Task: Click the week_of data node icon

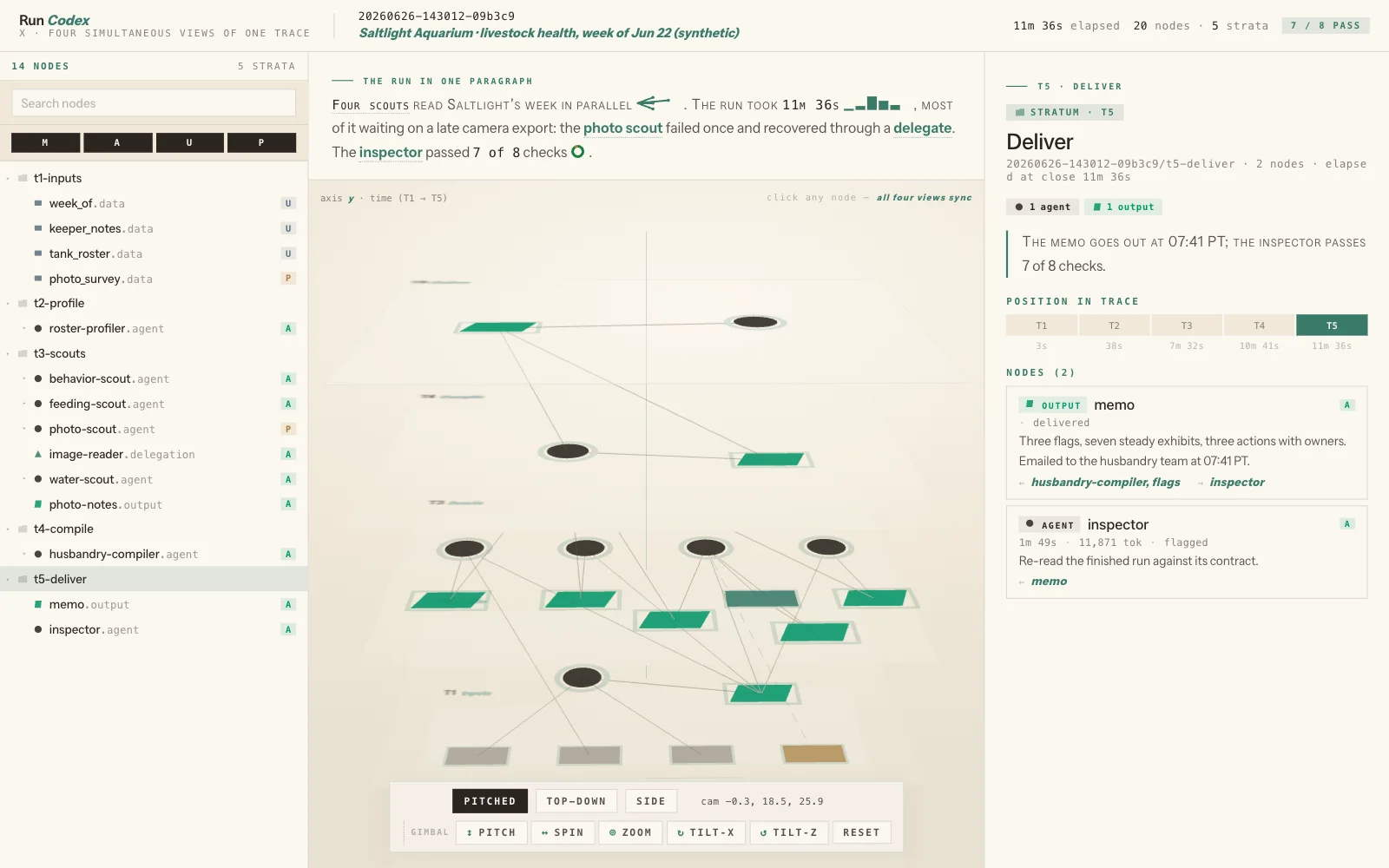Action: point(38,203)
